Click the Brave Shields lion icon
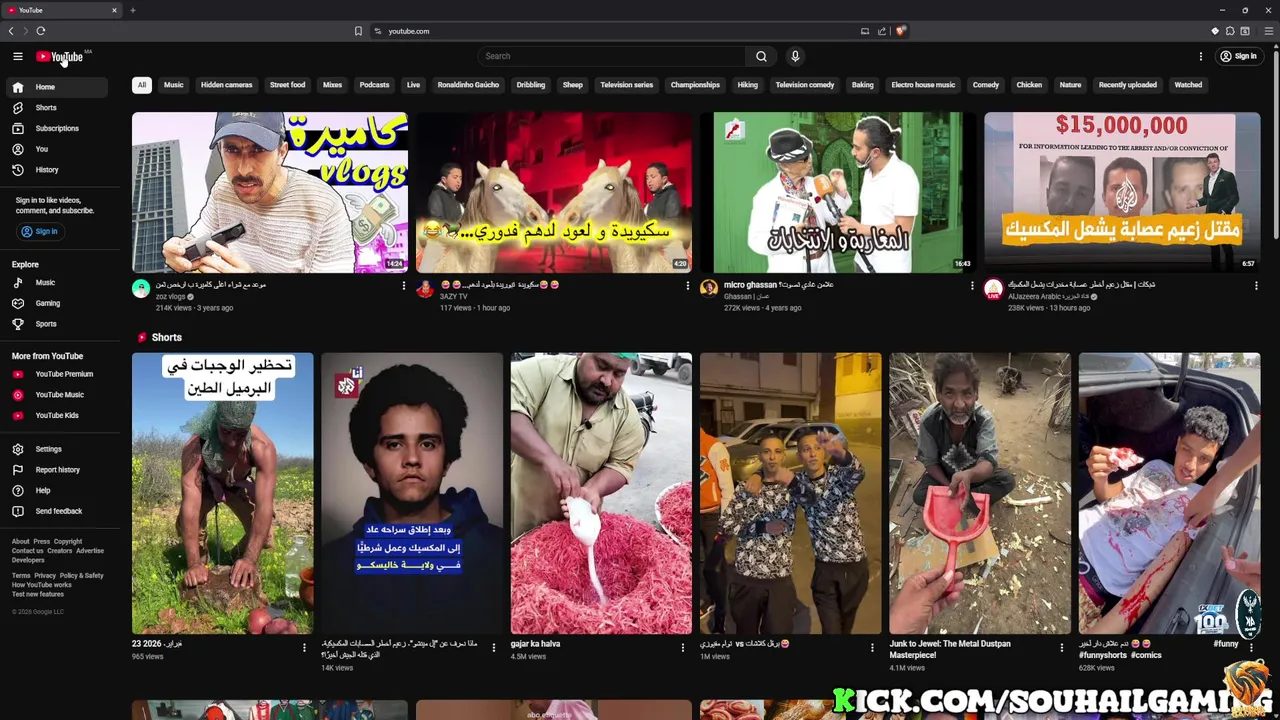Screen dimensions: 1280x720 click(900, 31)
